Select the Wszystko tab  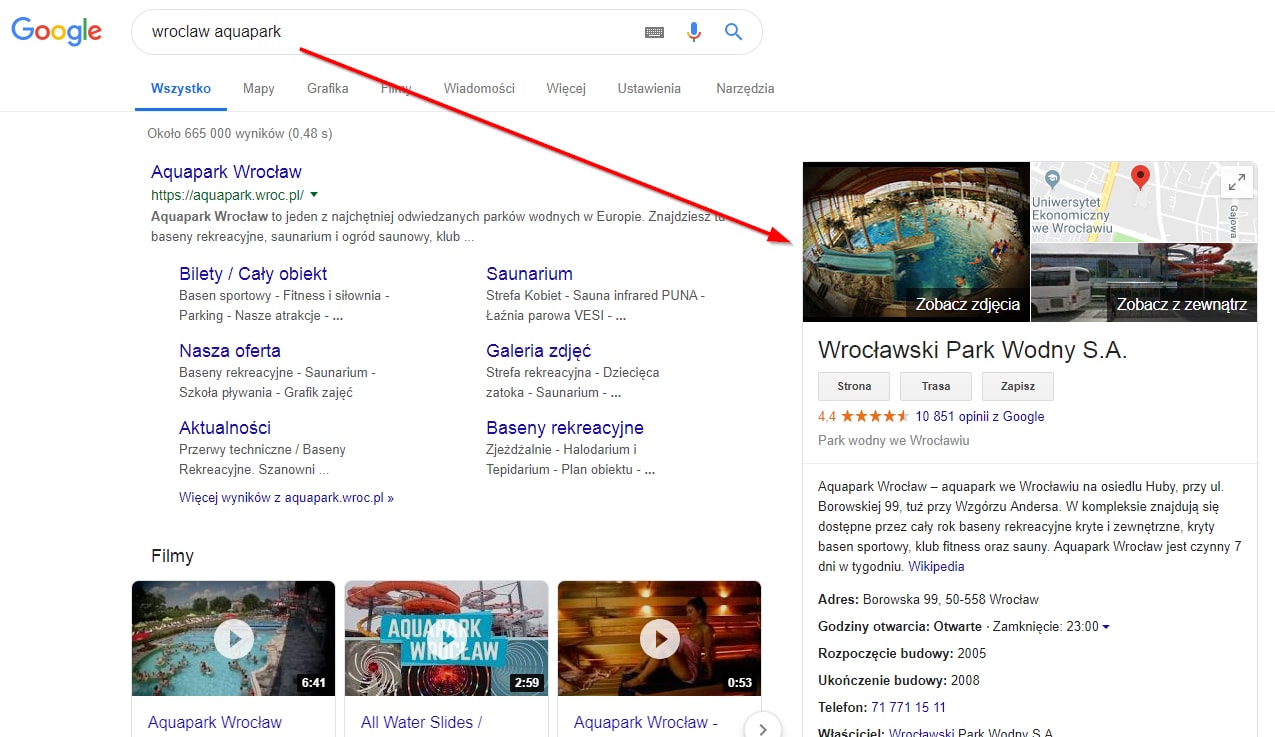tap(181, 88)
